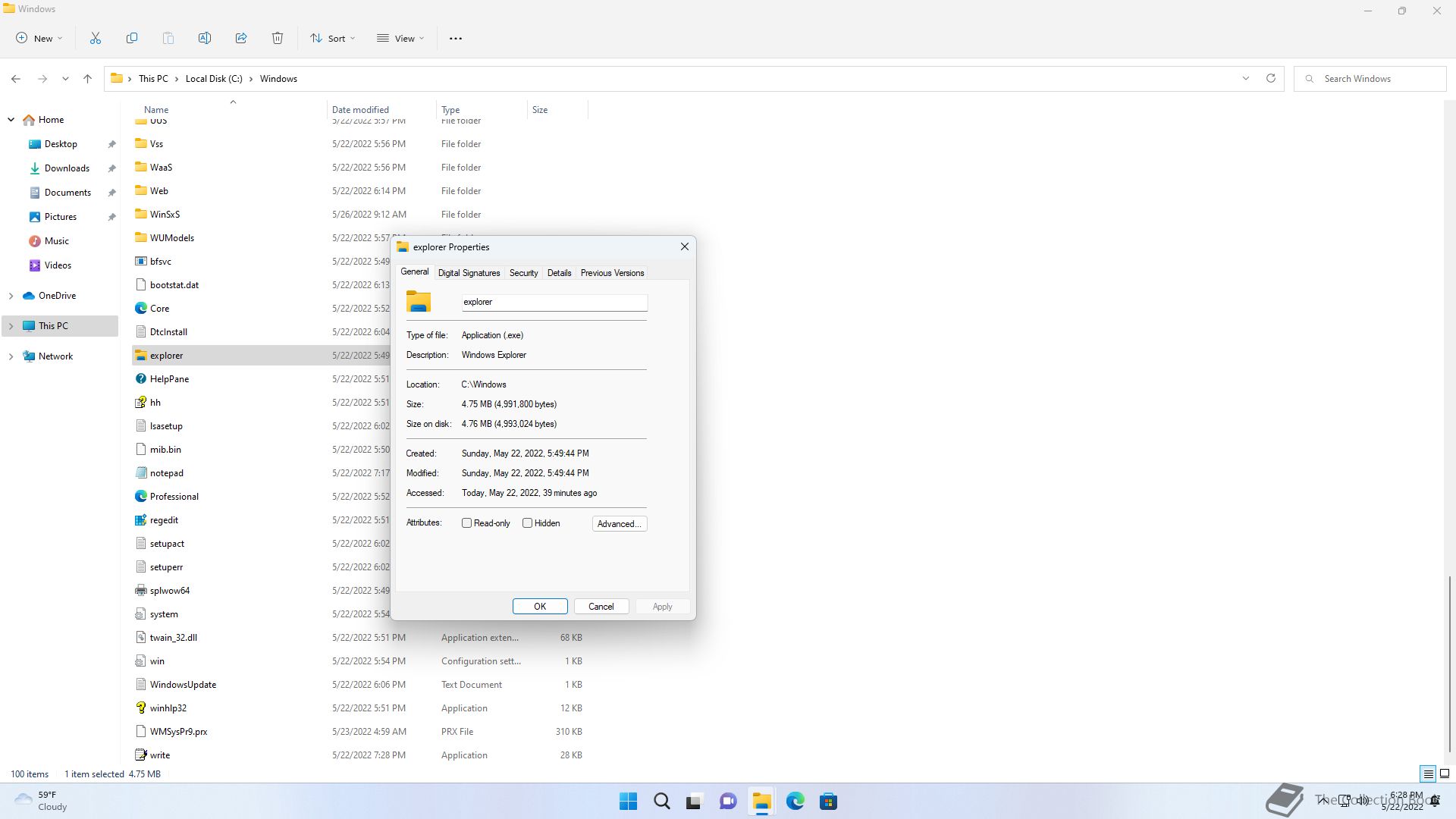Select the twain_32.dll file
Image resolution: width=1456 pixels, height=819 pixels.
coord(359,638)
